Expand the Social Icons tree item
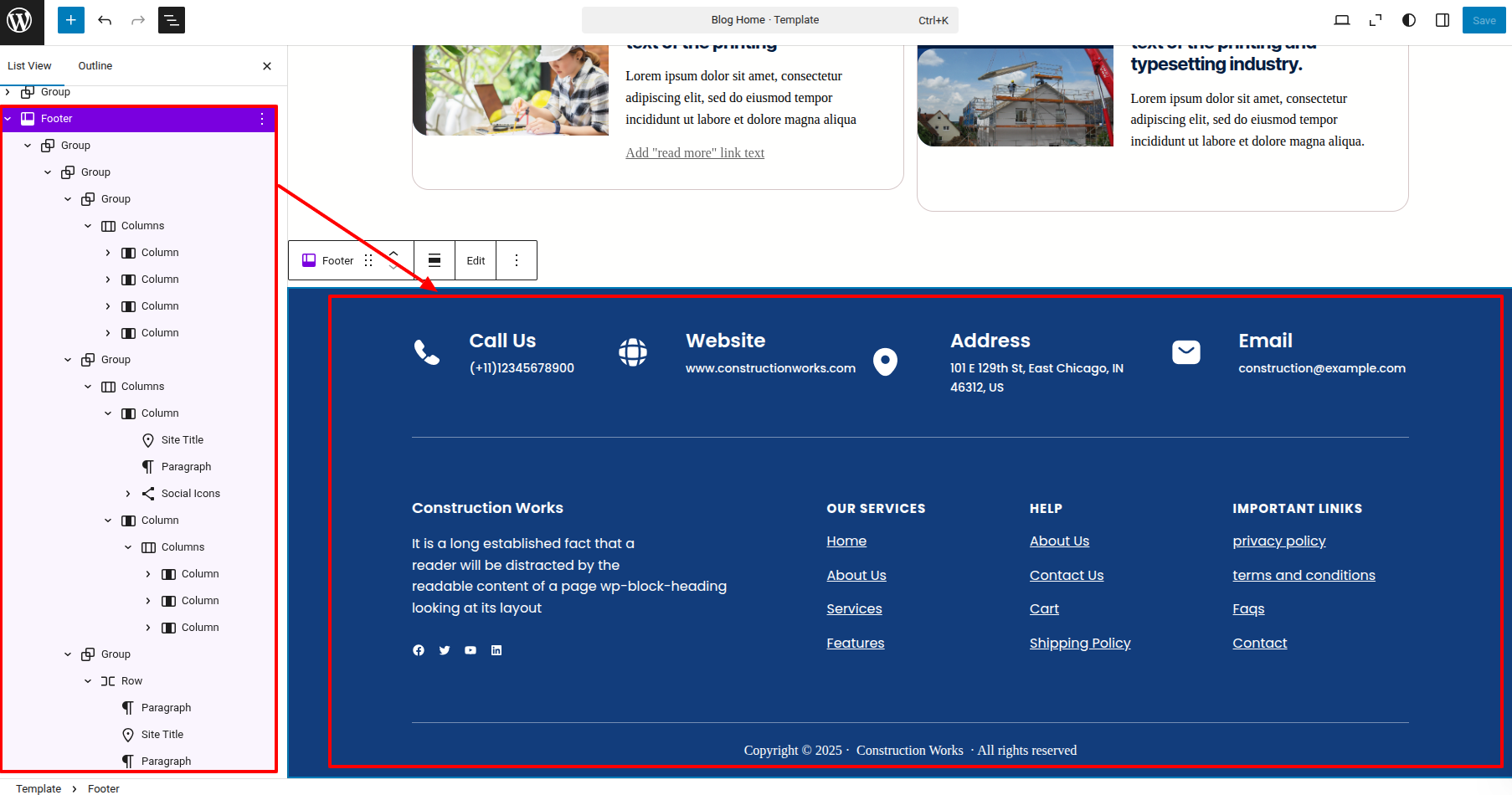 click(128, 494)
